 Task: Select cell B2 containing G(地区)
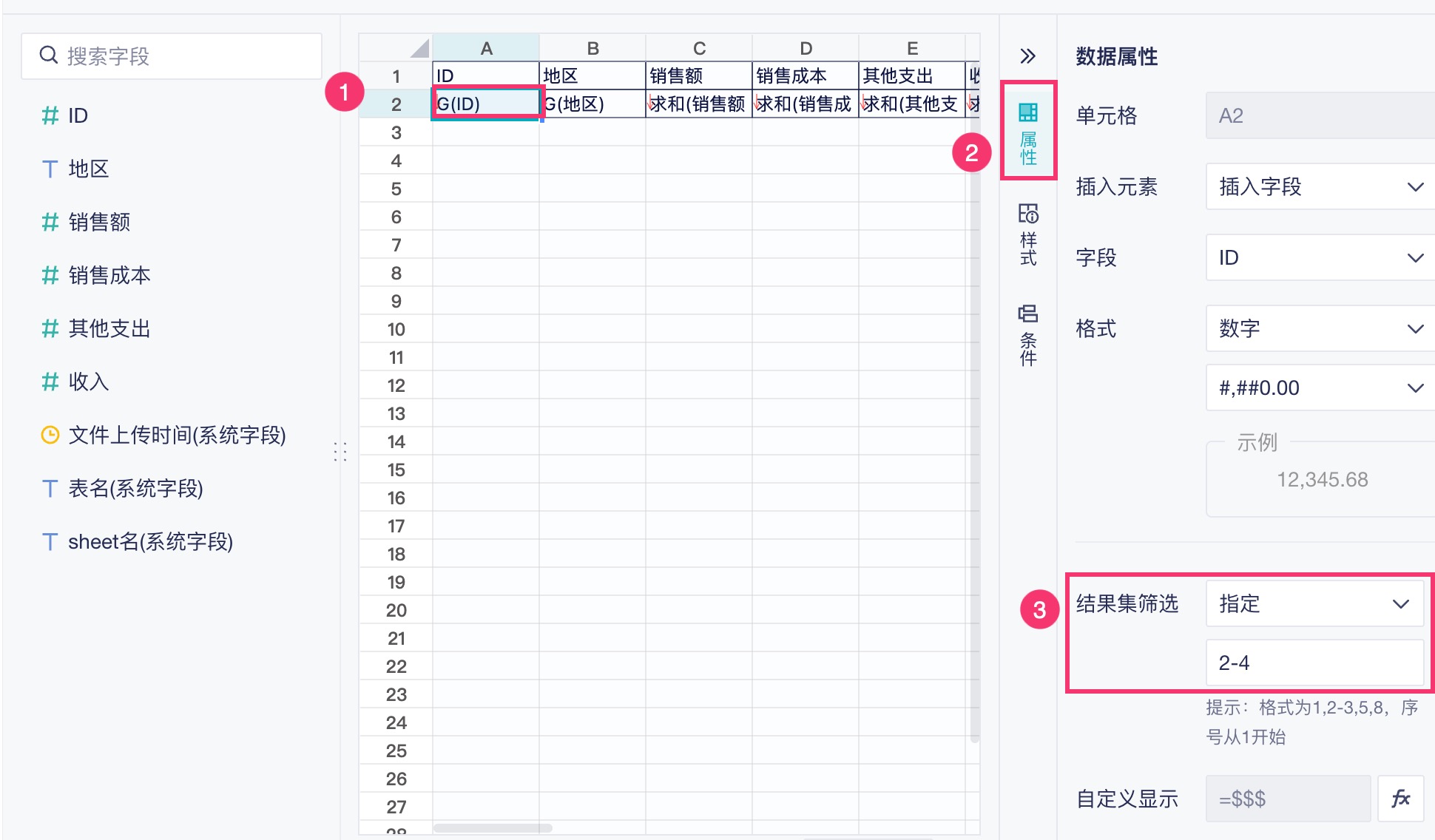pyautogui.click(x=592, y=104)
